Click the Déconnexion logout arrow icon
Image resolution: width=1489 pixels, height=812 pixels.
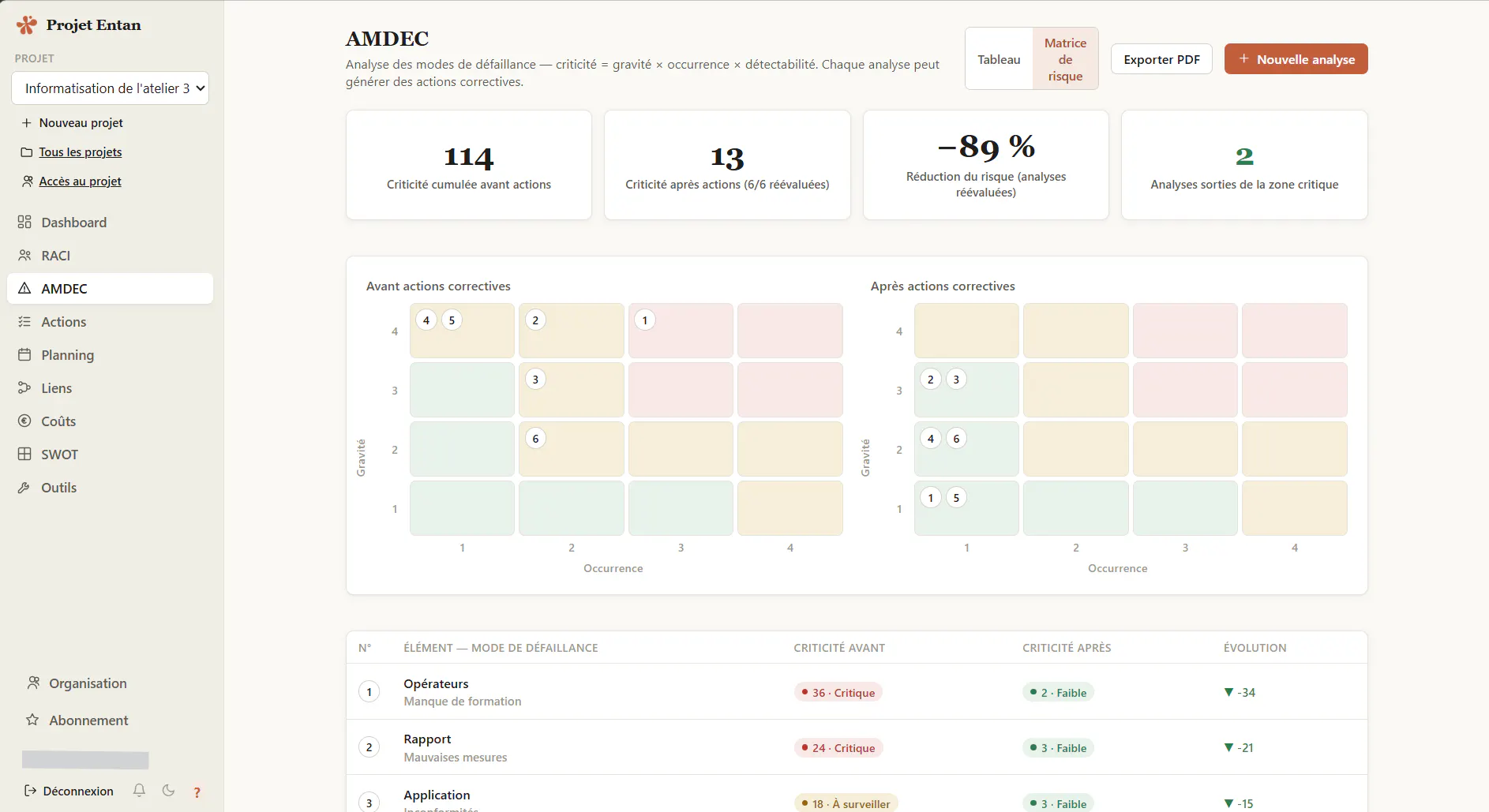31,791
